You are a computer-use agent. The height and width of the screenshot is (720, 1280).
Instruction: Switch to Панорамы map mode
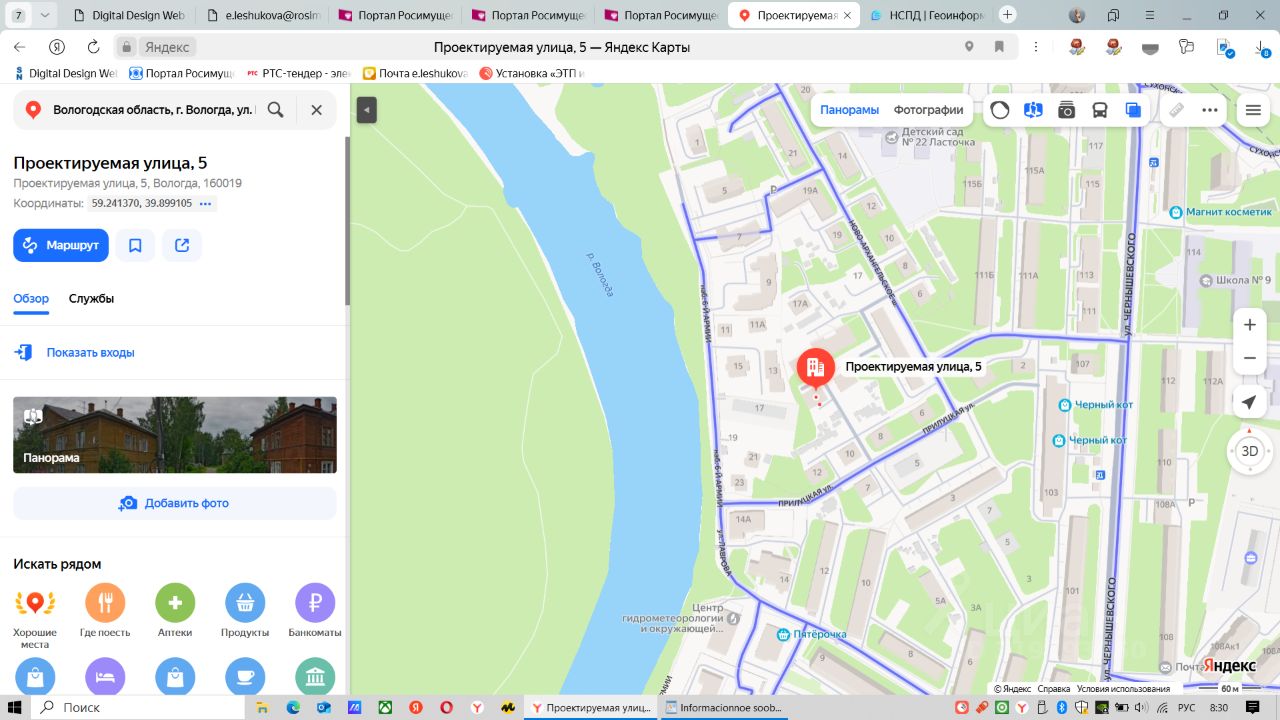click(849, 110)
